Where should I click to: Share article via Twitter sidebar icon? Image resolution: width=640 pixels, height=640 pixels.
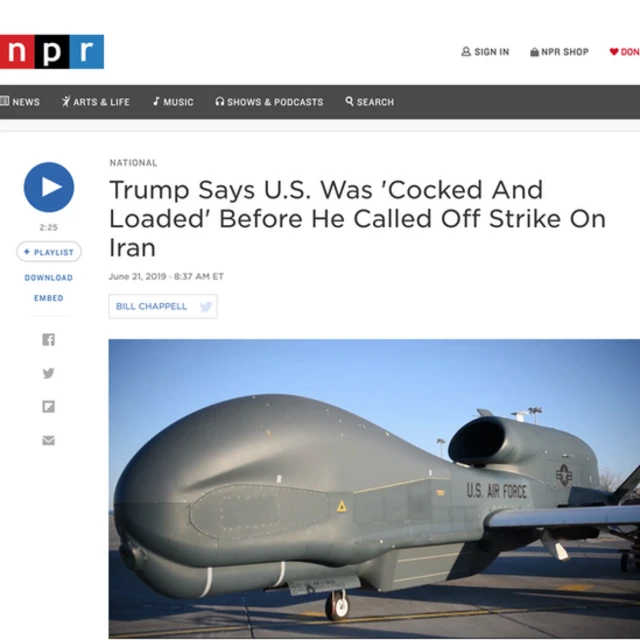tap(49, 373)
